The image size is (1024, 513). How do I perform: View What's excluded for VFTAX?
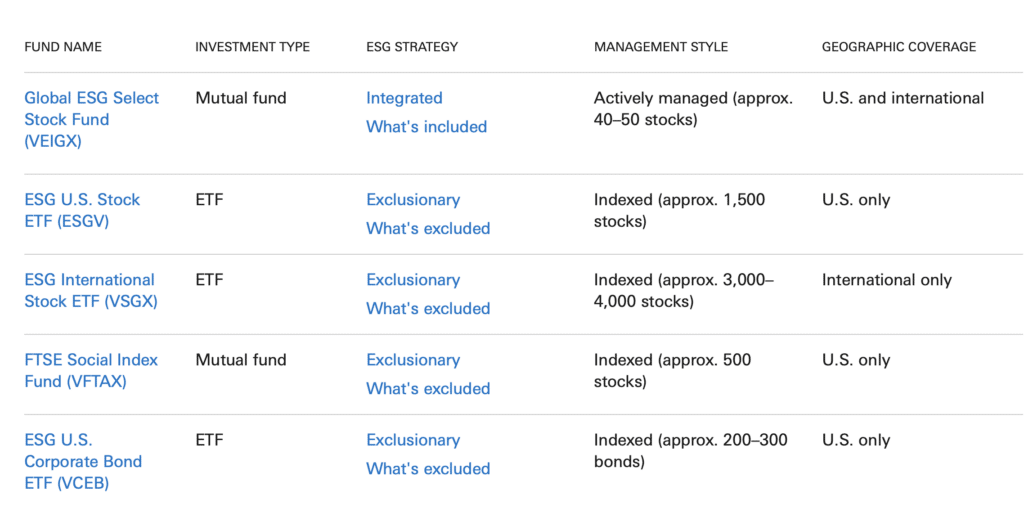click(428, 389)
